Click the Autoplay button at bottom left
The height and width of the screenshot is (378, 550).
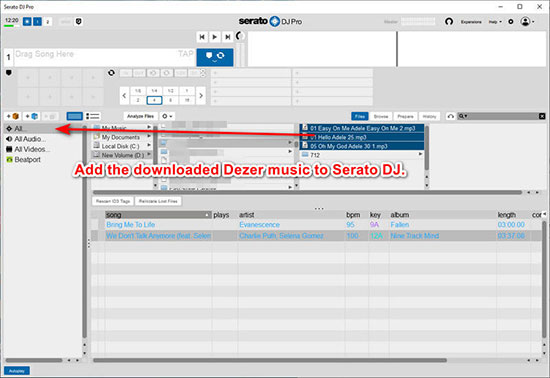click(17, 371)
